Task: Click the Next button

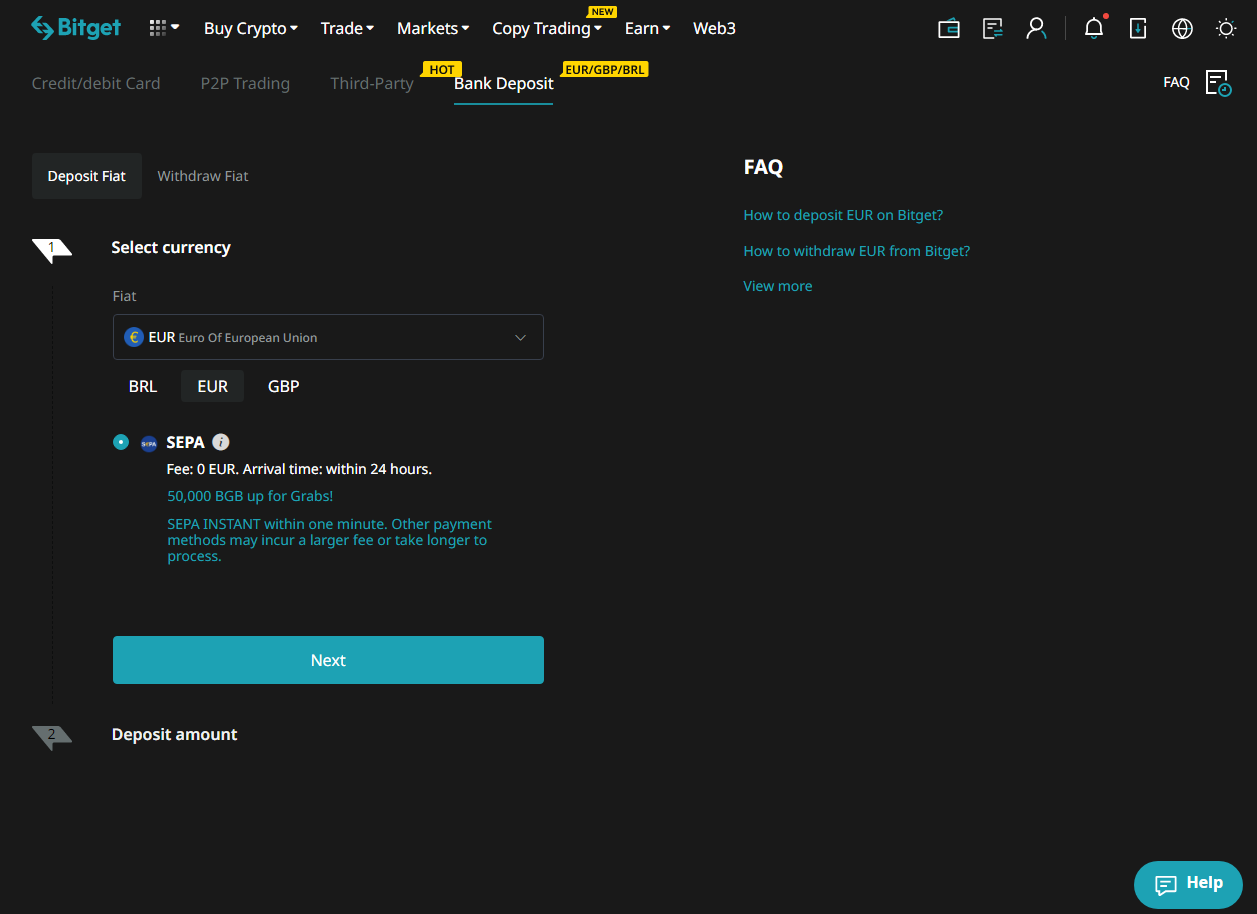Action: click(x=328, y=660)
